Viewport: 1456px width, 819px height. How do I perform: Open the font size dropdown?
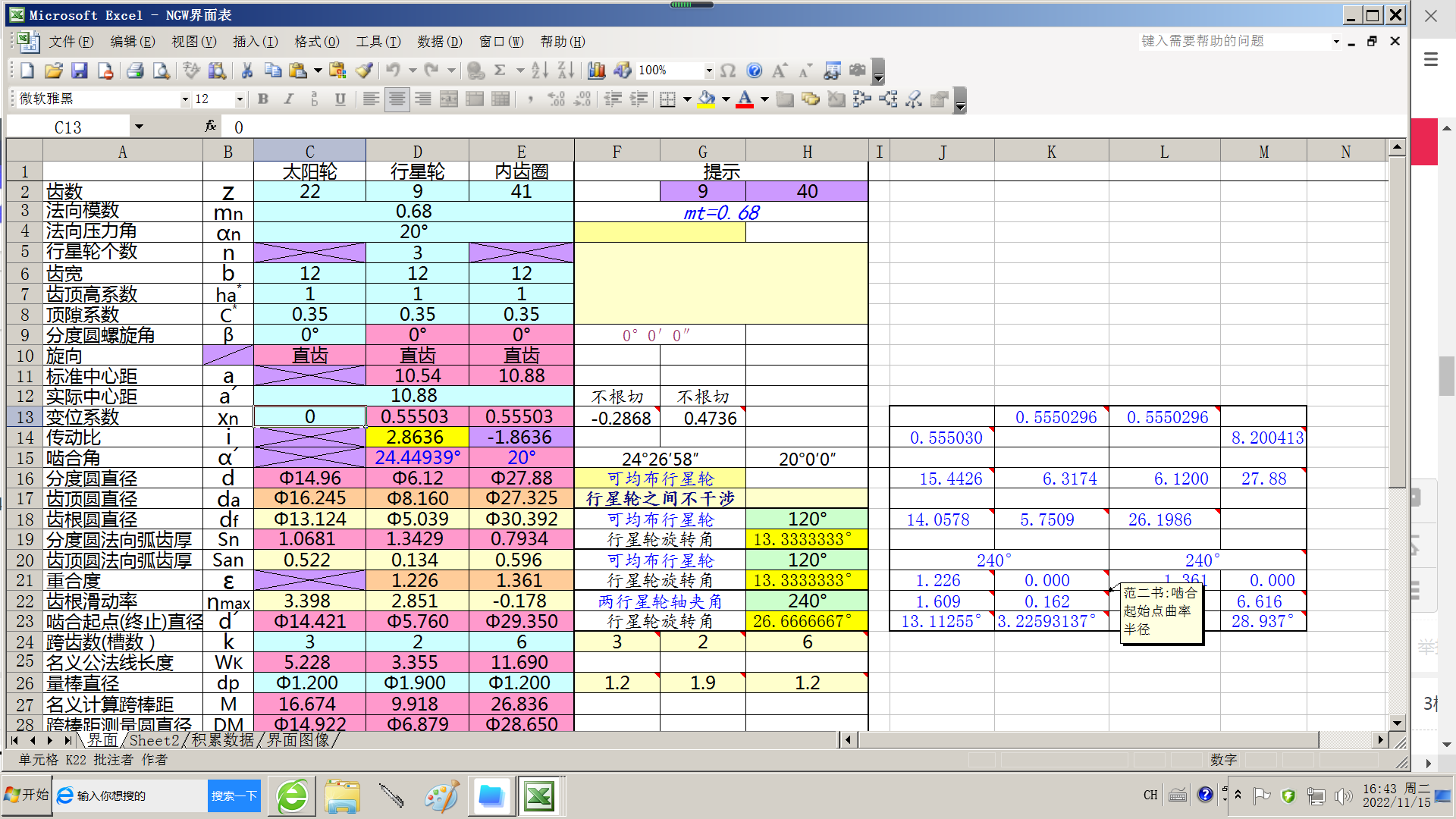(240, 99)
